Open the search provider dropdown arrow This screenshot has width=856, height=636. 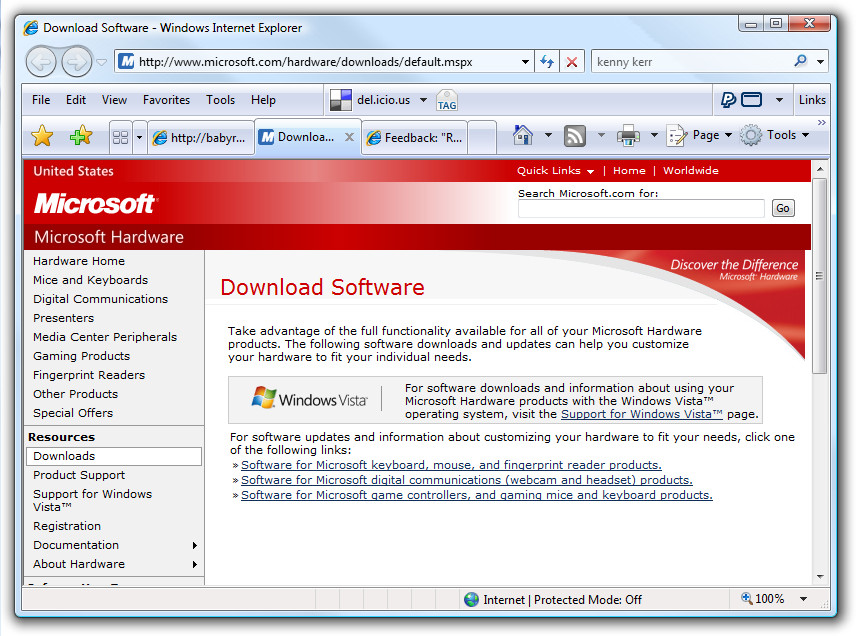pyautogui.click(x=820, y=62)
